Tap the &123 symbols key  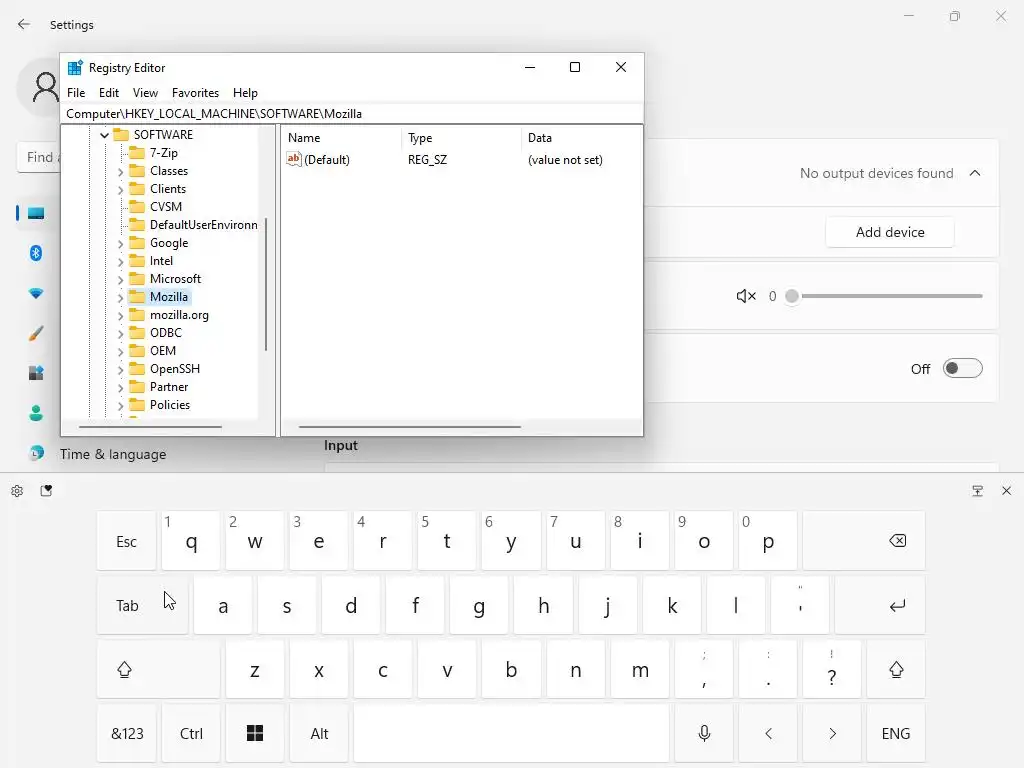pyautogui.click(x=127, y=733)
